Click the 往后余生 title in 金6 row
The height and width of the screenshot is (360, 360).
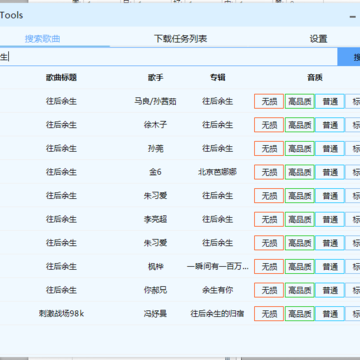point(61,172)
